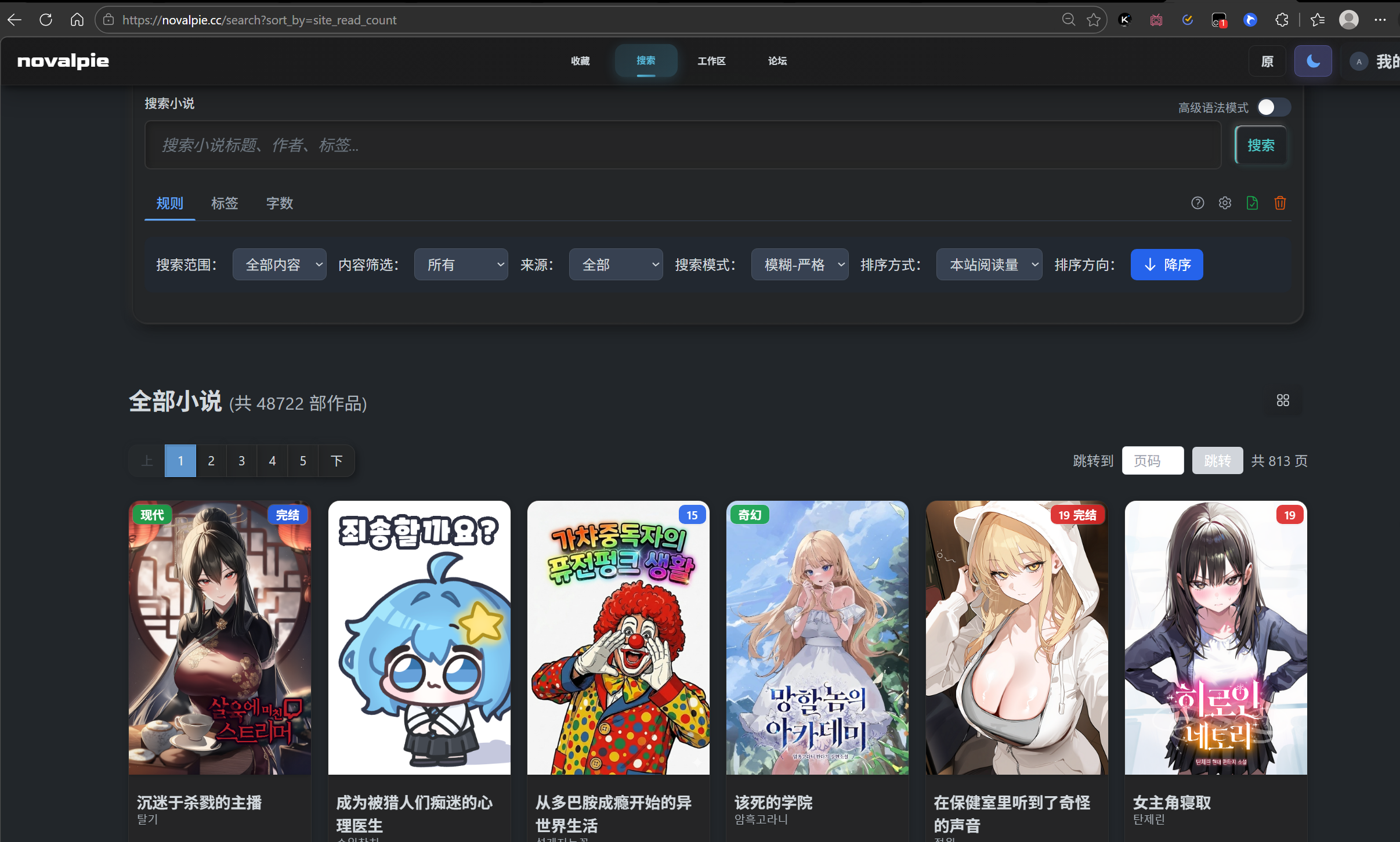Toggle the 高级语法模式 switch
This screenshot has height=842, width=1400.
click(x=1274, y=107)
